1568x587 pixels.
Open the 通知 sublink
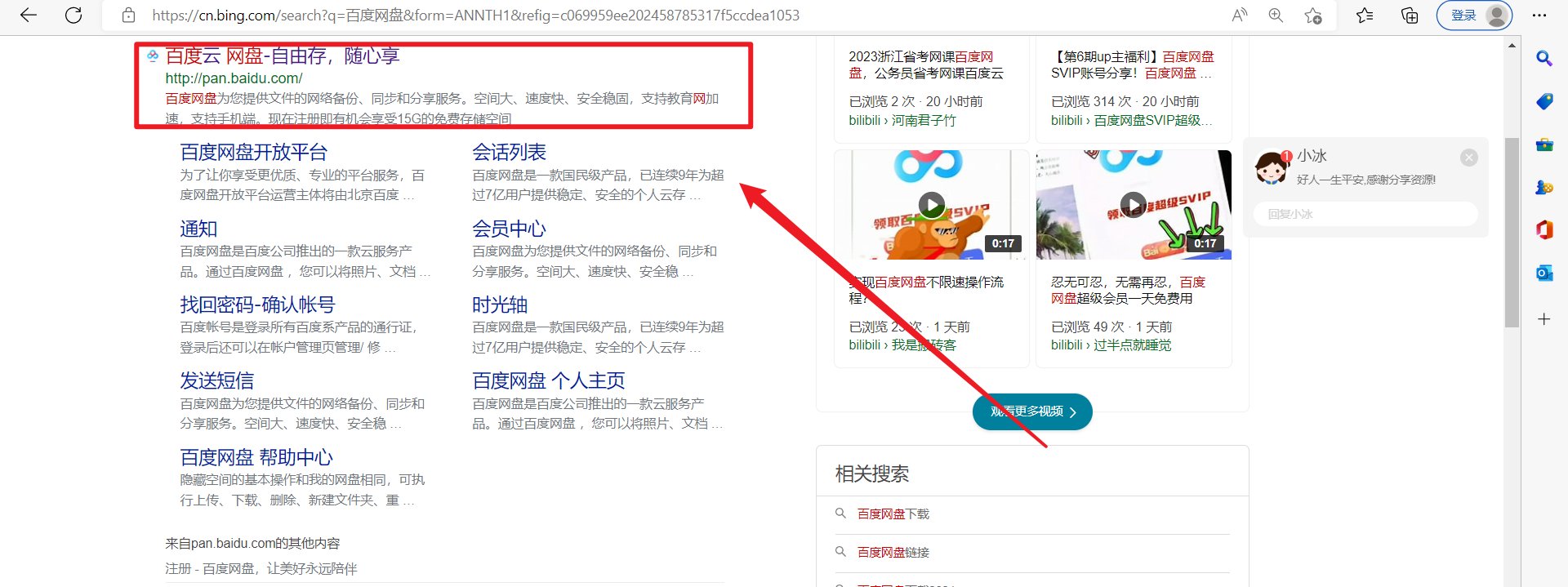click(198, 229)
